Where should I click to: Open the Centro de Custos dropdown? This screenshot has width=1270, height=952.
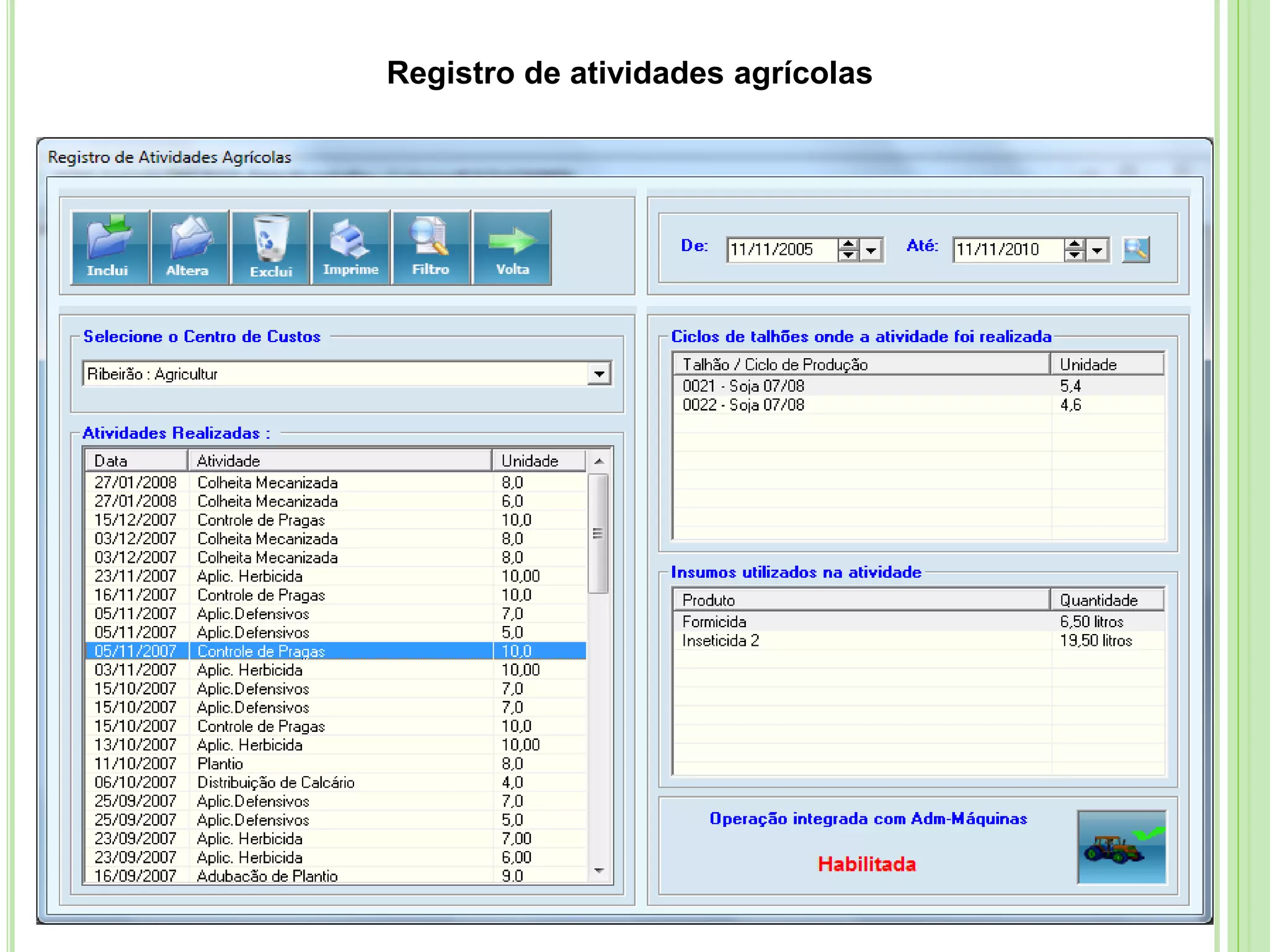click(x=599, y=374)
